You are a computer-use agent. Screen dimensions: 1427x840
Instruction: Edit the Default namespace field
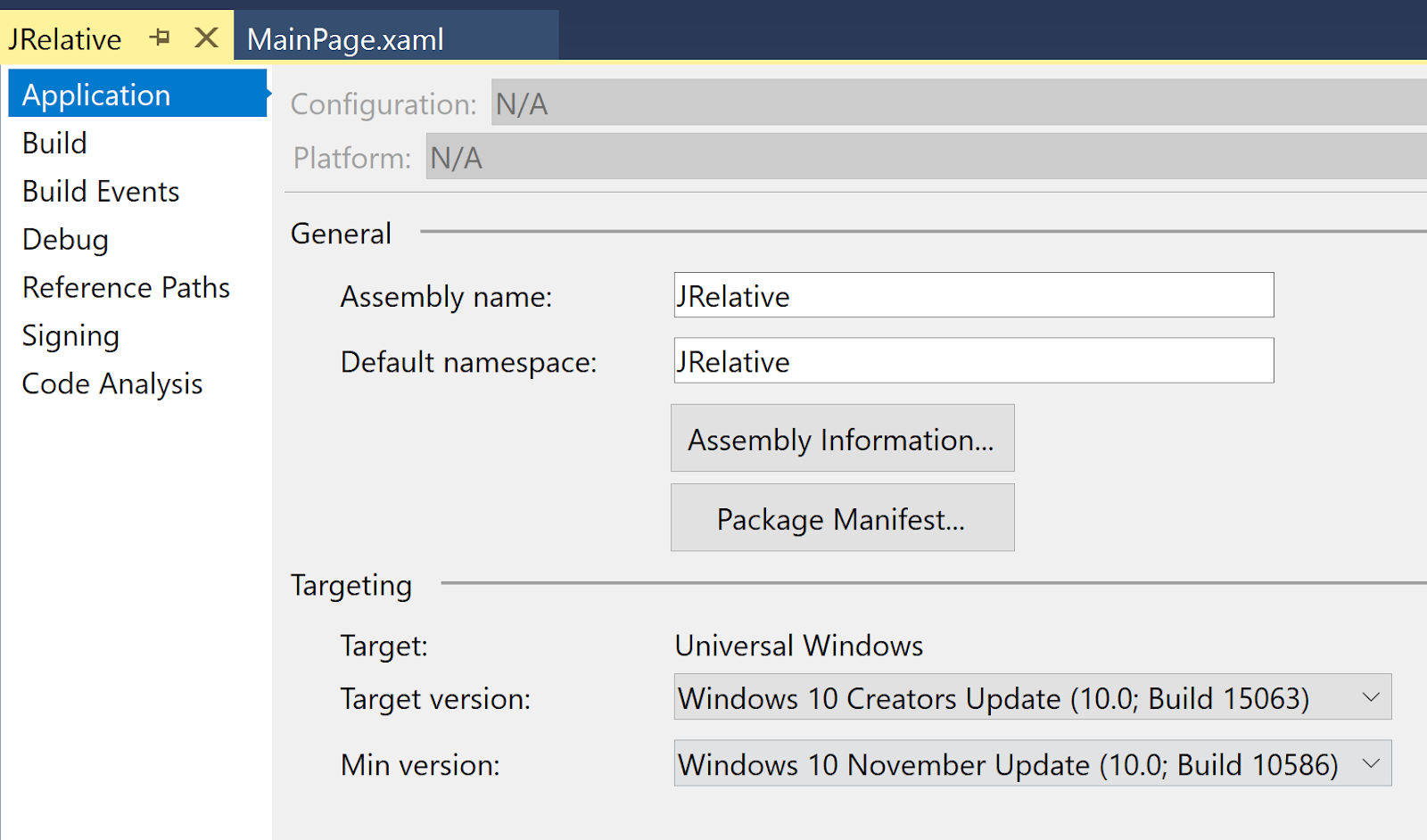(974, 361)
